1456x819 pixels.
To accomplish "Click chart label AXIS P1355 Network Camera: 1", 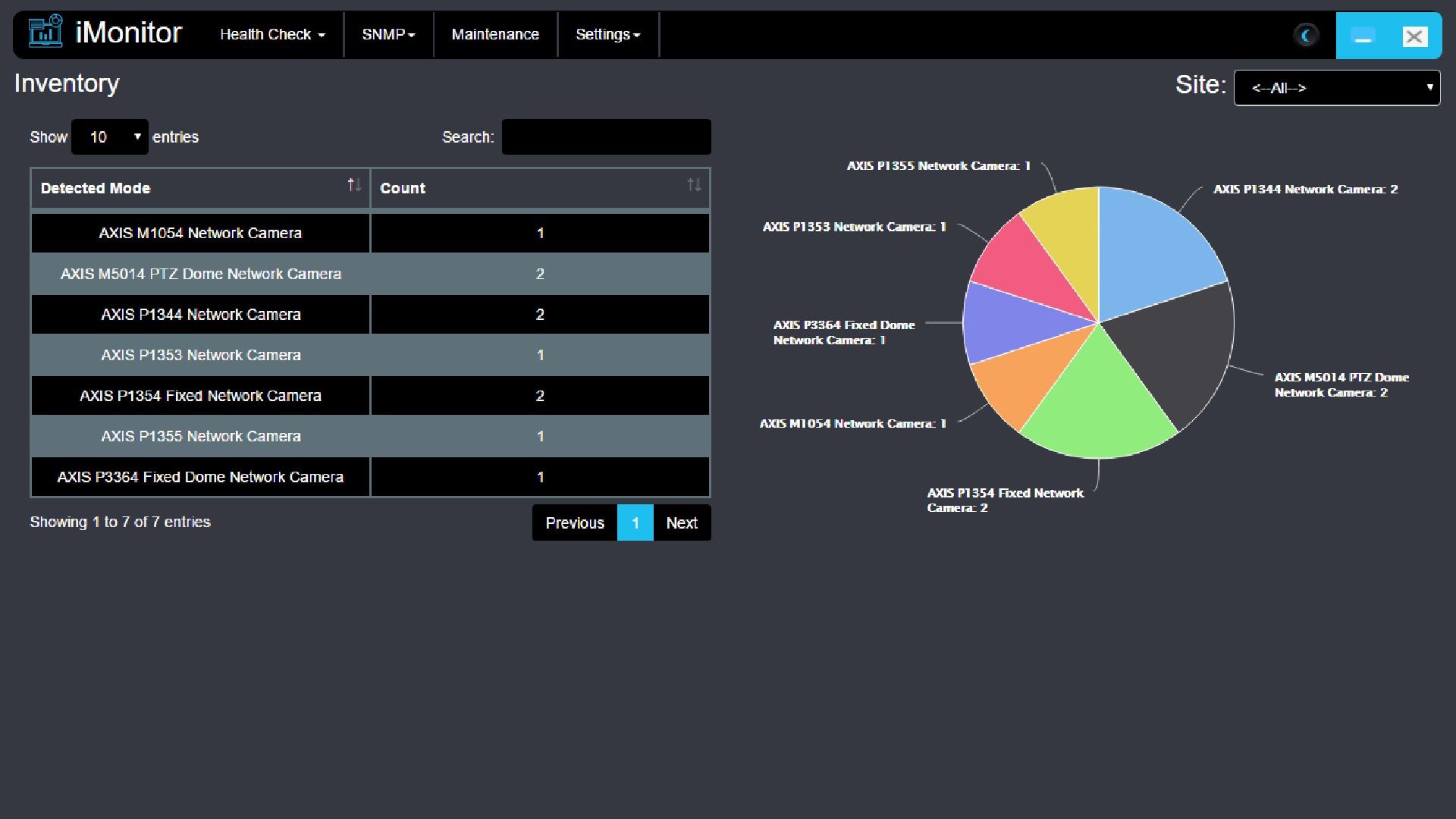I will tap(939, 166).
